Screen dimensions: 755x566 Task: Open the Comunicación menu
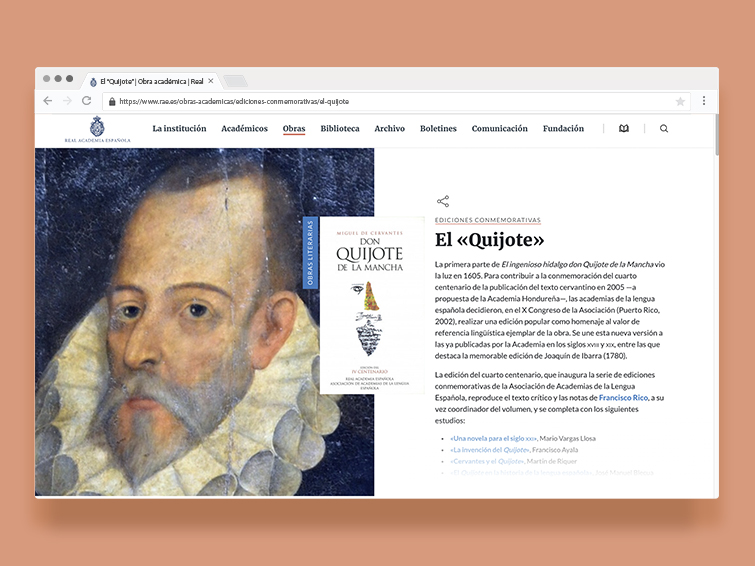(x=499, y=129)
